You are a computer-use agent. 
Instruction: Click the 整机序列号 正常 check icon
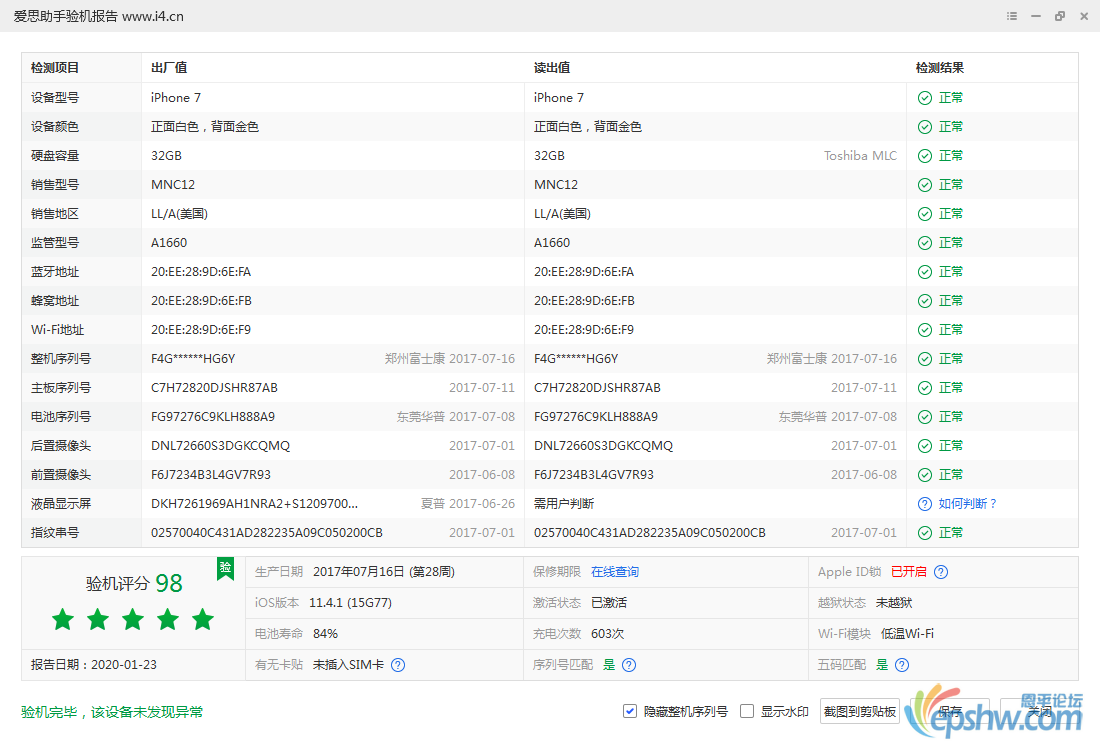click(x=925, y=358)
